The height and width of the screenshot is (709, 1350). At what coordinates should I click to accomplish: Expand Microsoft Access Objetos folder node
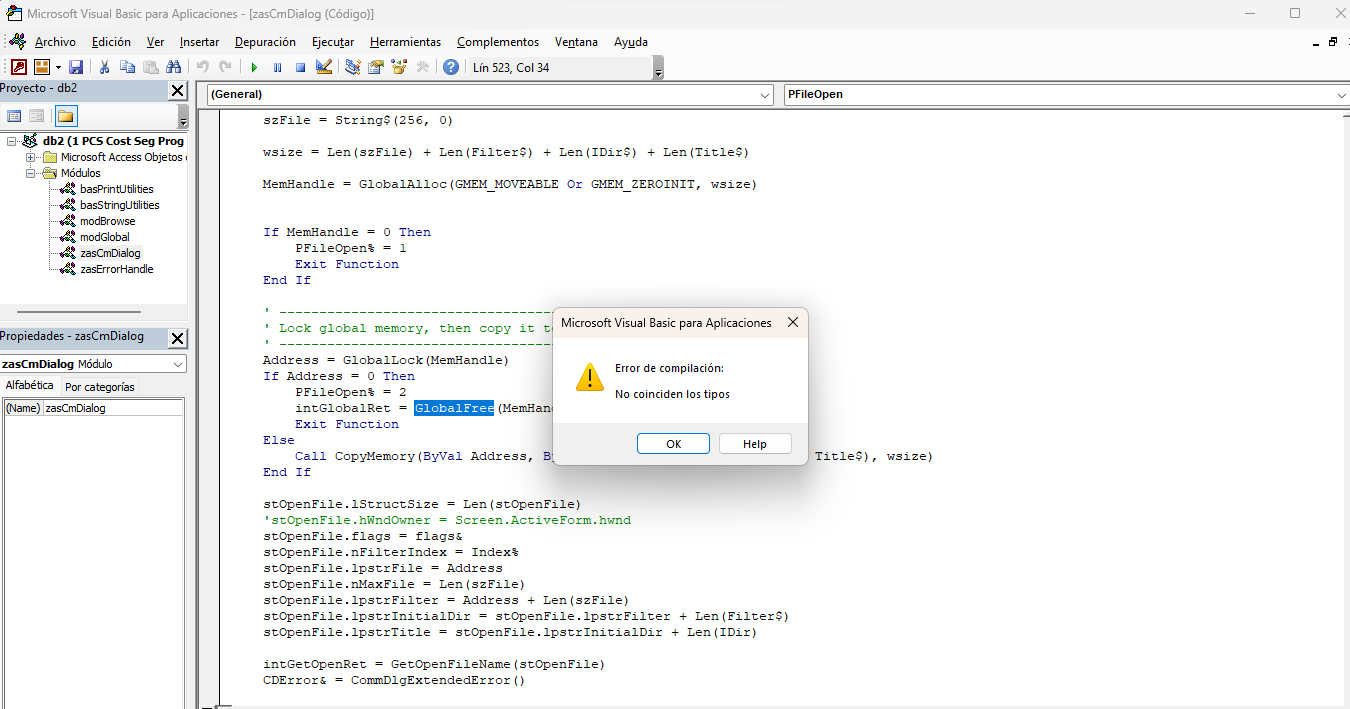click(30, 157)
